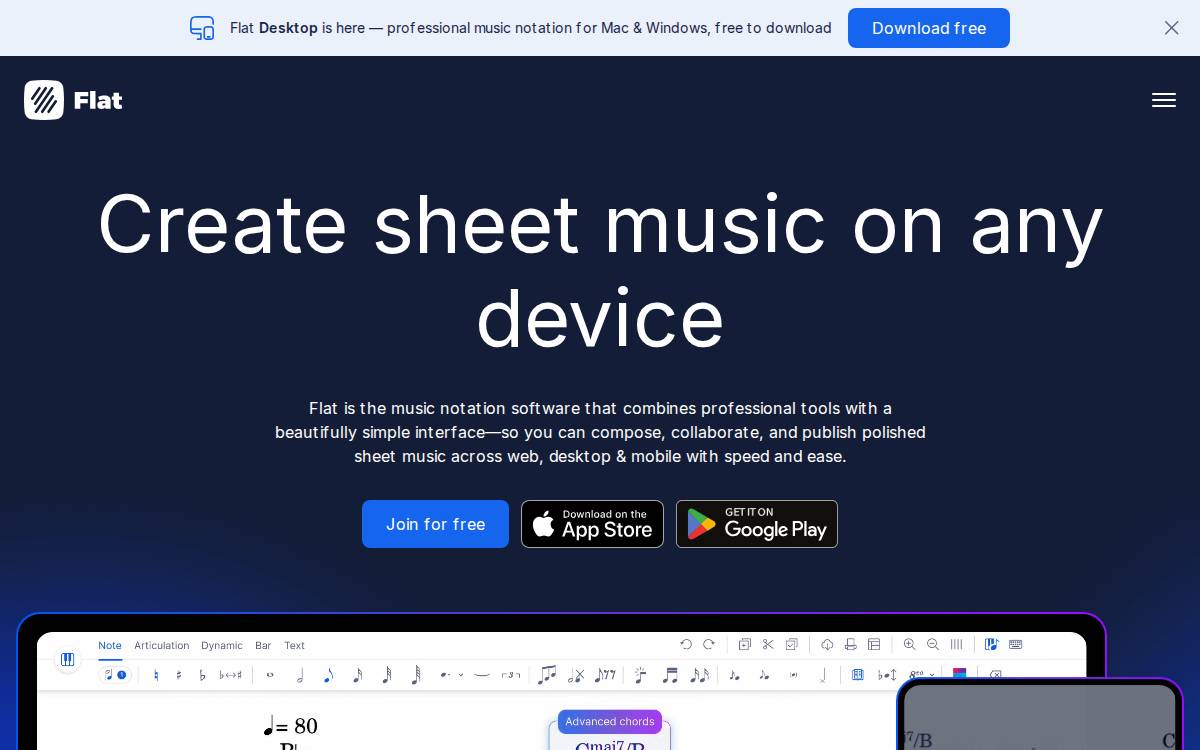Click the triplet tuplet bracket icon
The image size is (1200, 750).
tap(511, 675)
